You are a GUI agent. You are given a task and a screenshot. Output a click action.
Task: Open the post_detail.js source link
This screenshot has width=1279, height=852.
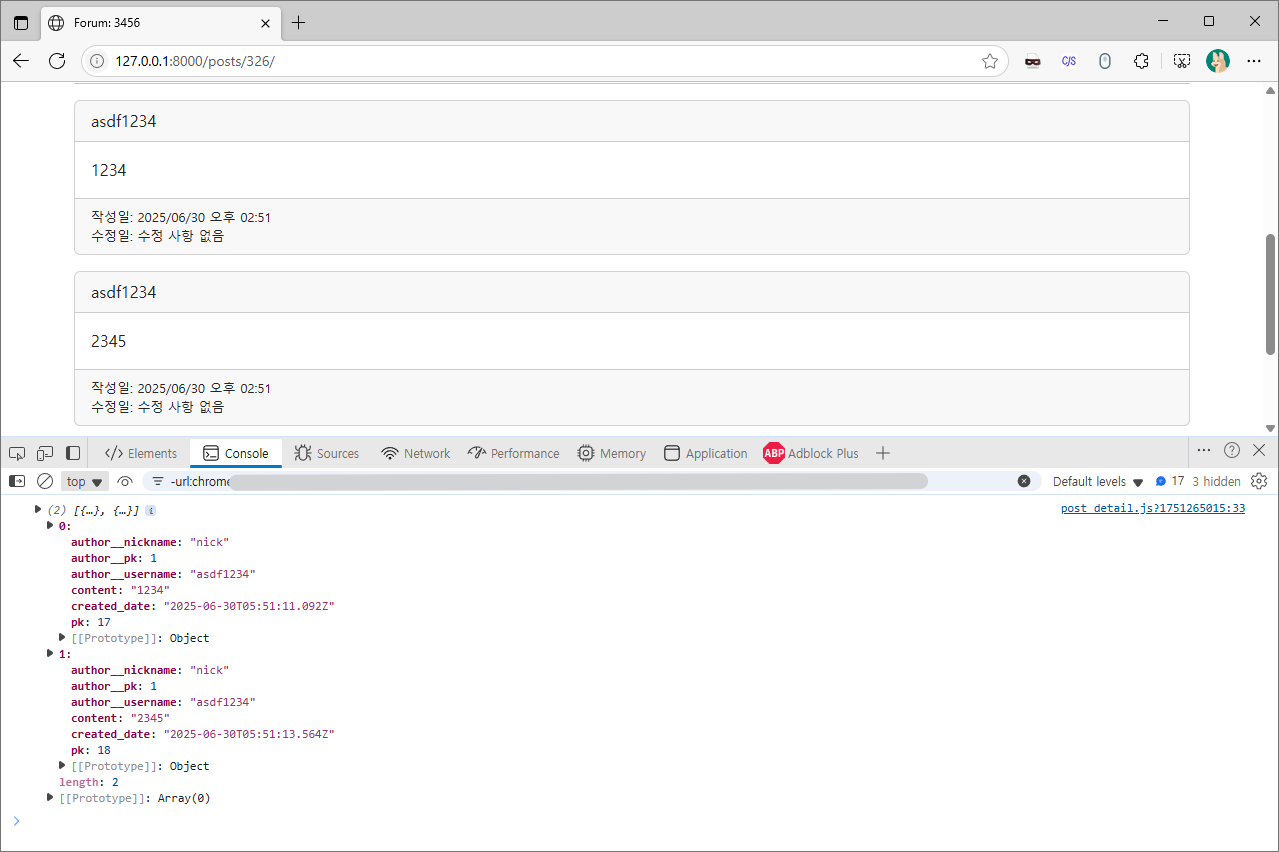pos(1153,508)
